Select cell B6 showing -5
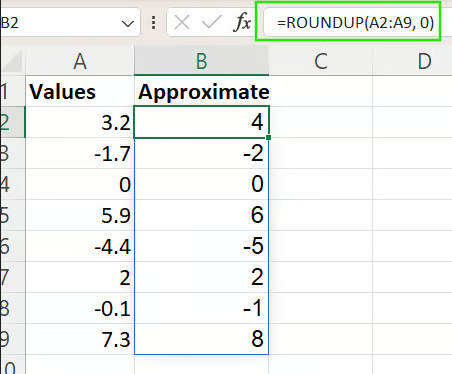 [202, 246]
